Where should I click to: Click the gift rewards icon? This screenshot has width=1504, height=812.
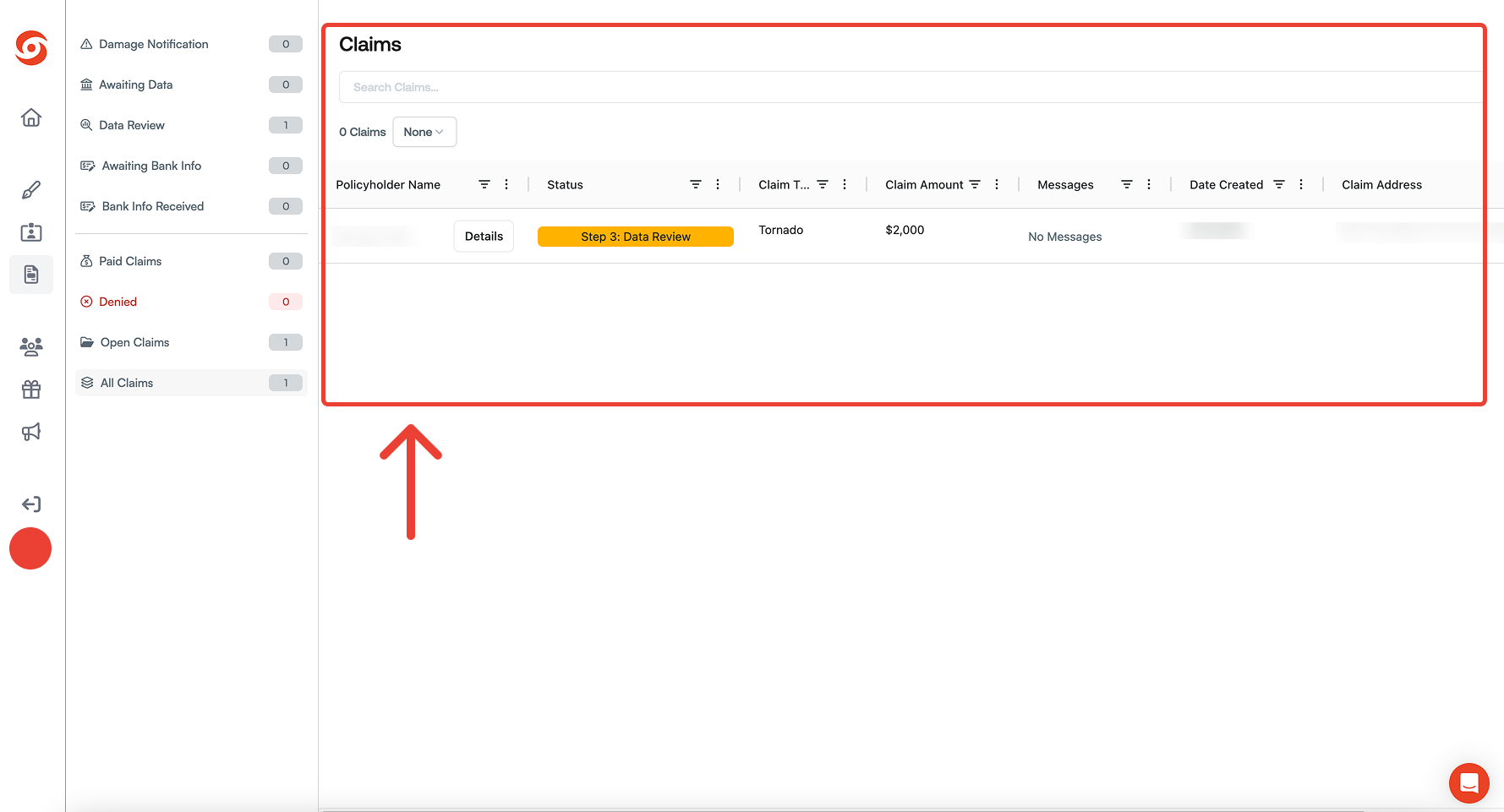click(x=30, y=389)
